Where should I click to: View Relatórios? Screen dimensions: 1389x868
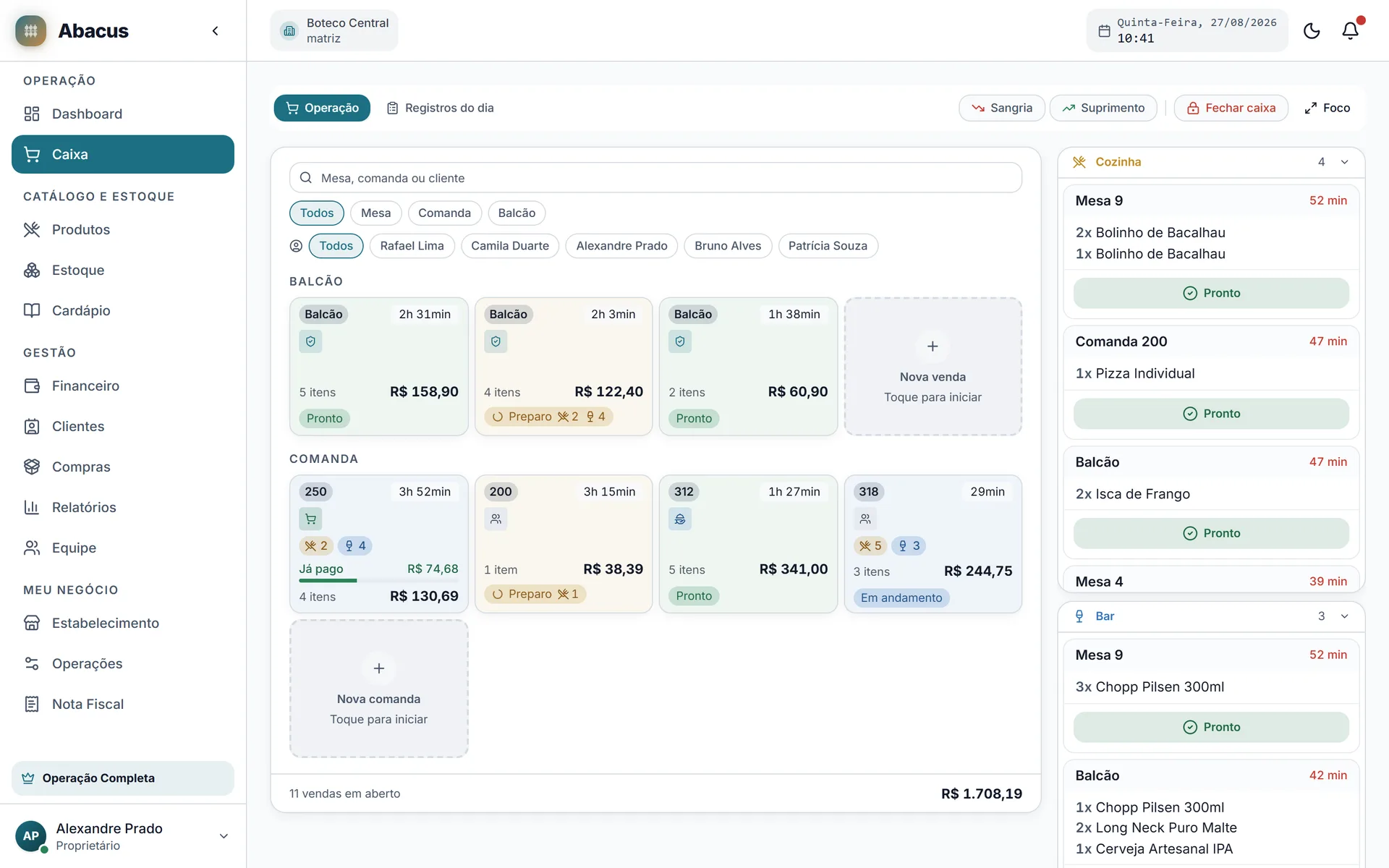(x=123, y=507)
